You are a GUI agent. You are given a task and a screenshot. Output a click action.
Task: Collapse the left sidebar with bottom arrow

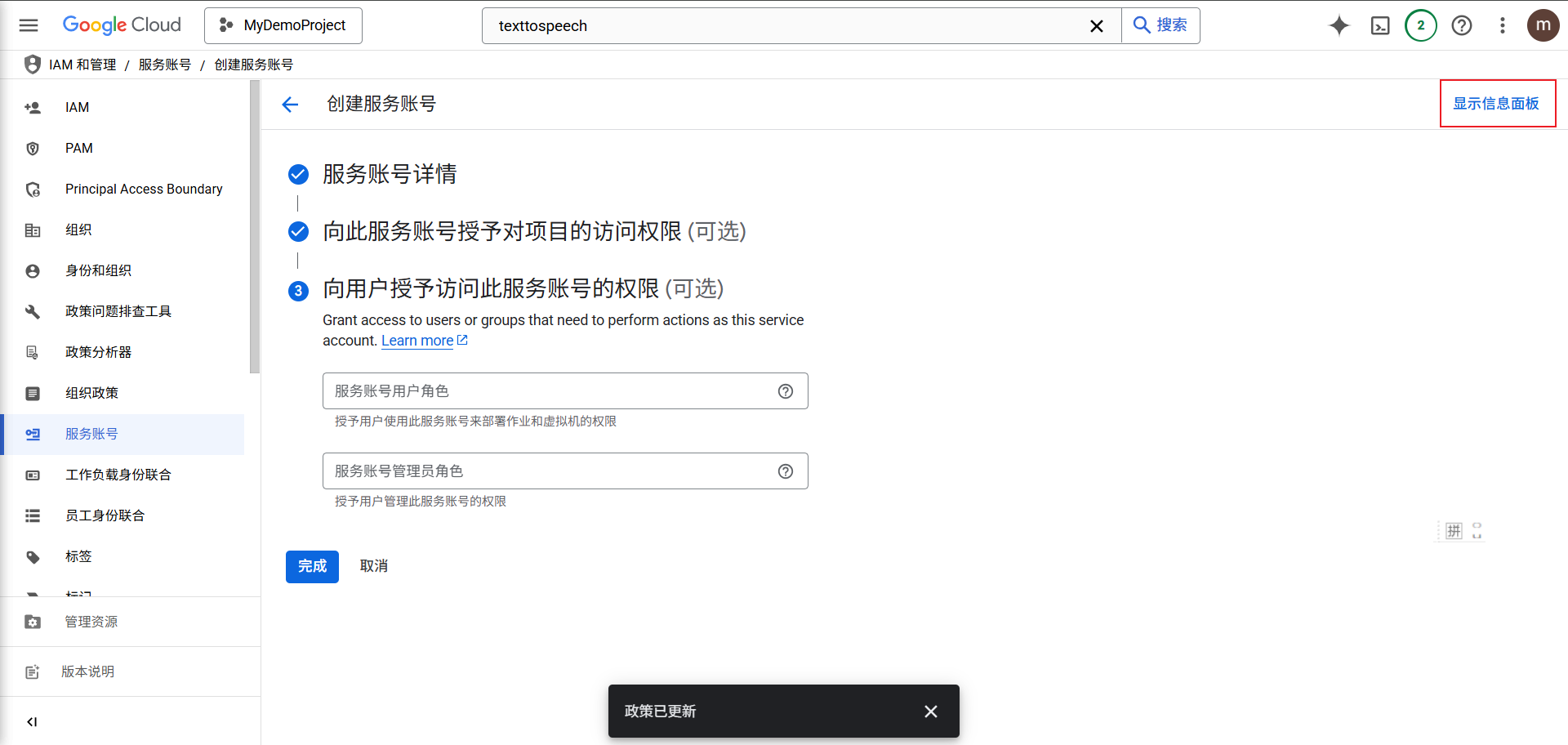pos(32,721)
